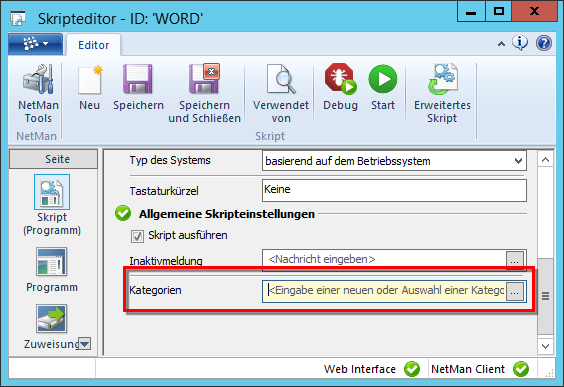This screenshot has height=387, width=564.
Task: Switch to the Editor ribbon tab
Action: pyautogui.click(x=94, y=45)
